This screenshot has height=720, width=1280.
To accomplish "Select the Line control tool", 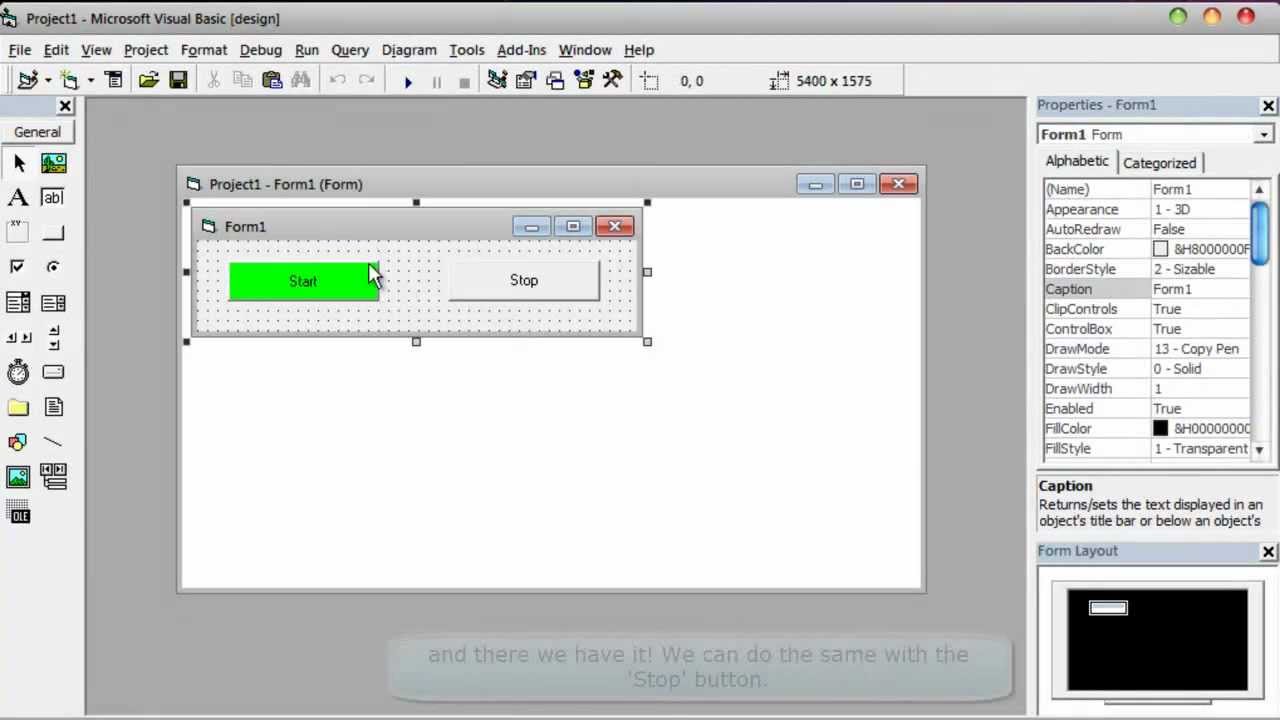I will coord(53,442).
